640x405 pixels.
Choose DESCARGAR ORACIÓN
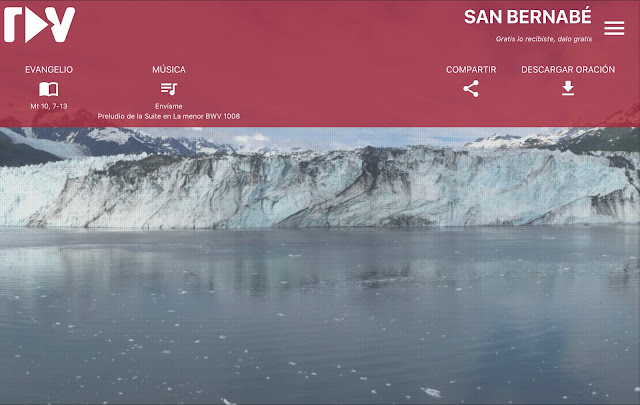(568, 69)
